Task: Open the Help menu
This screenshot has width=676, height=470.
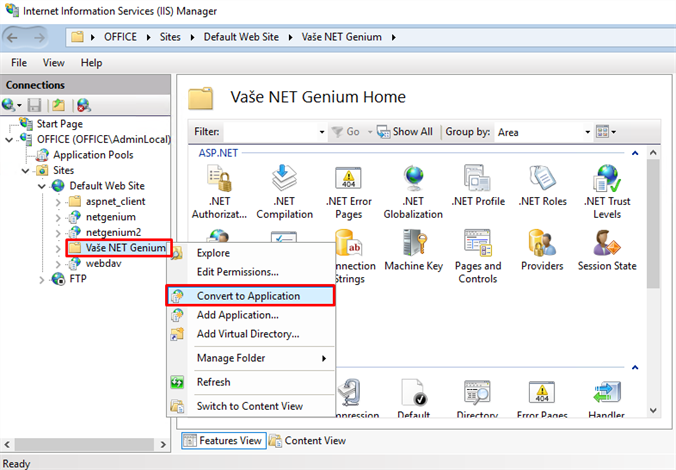Action: click(x=91, y=63)
